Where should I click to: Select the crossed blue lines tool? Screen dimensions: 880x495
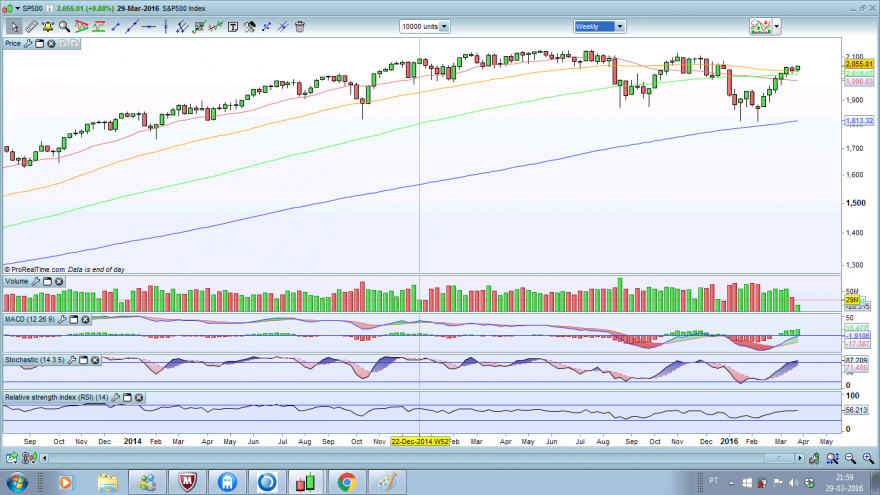click(283, 26)
